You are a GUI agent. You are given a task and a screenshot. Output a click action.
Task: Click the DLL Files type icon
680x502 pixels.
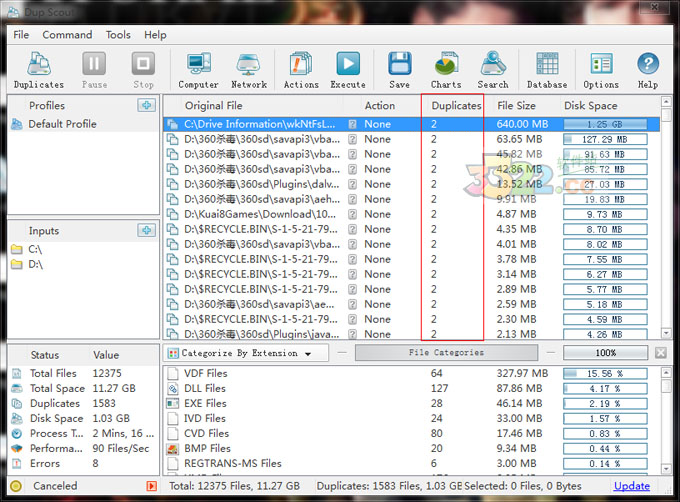coord(173,388)
